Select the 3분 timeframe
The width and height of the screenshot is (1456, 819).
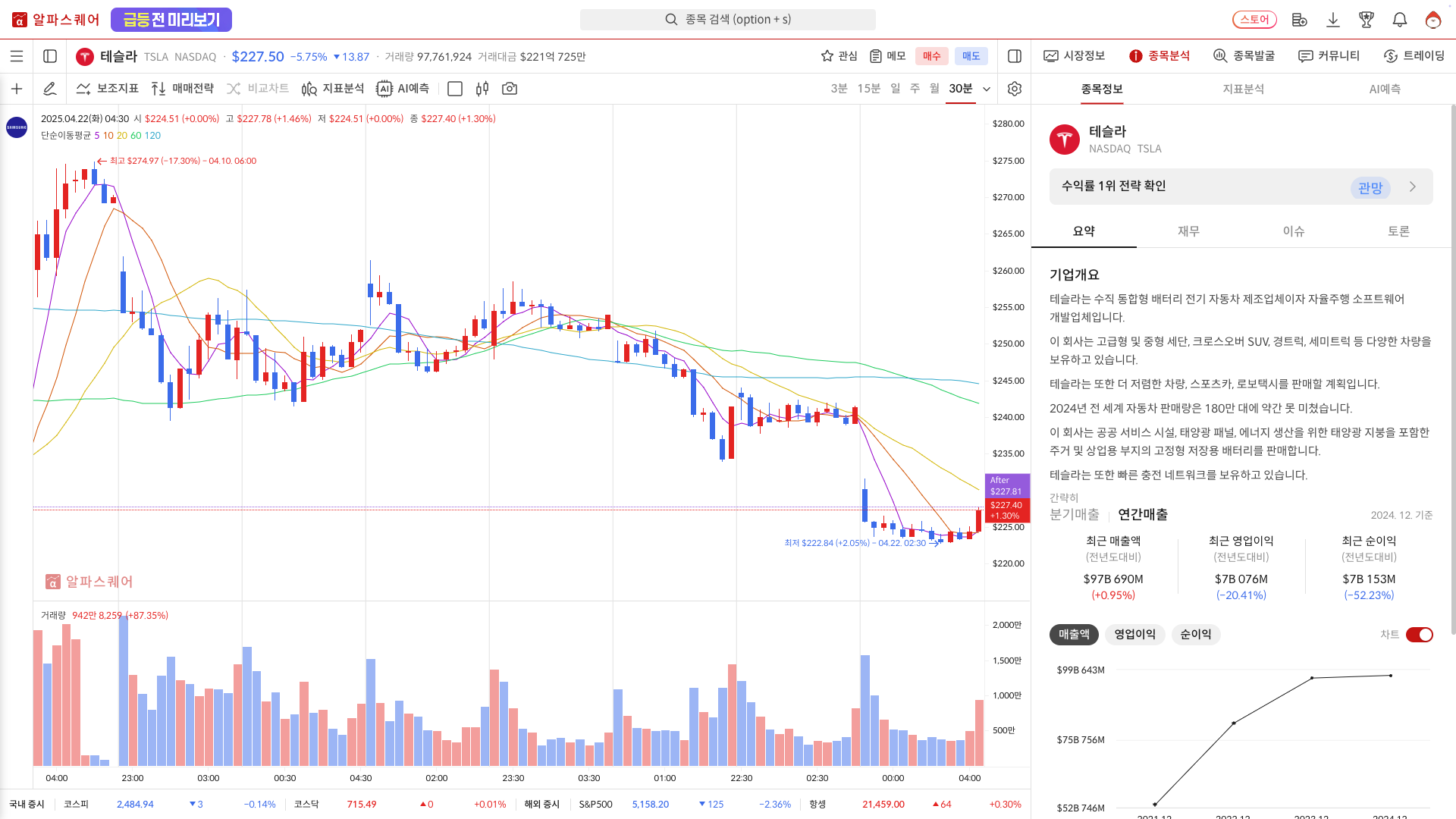(839, 89)
